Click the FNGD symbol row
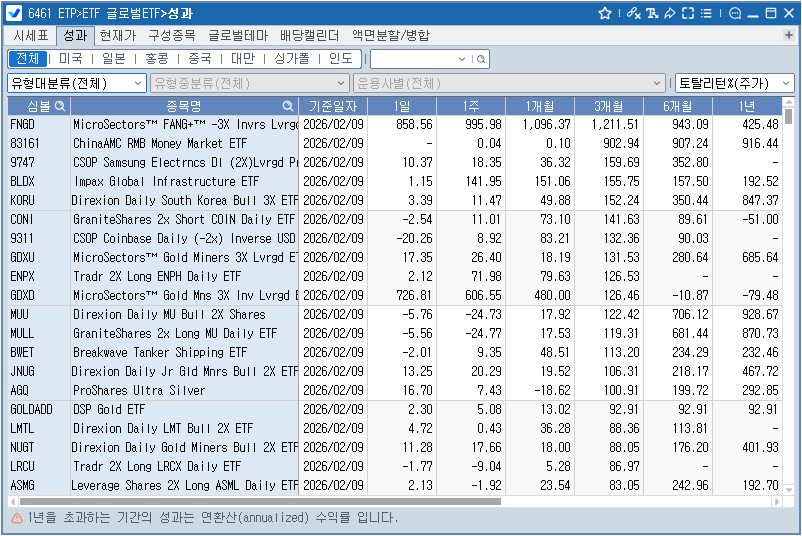Image resolution: width=802 pixels, height=536 pixels. pyautogui.click(x=22, y=125)
